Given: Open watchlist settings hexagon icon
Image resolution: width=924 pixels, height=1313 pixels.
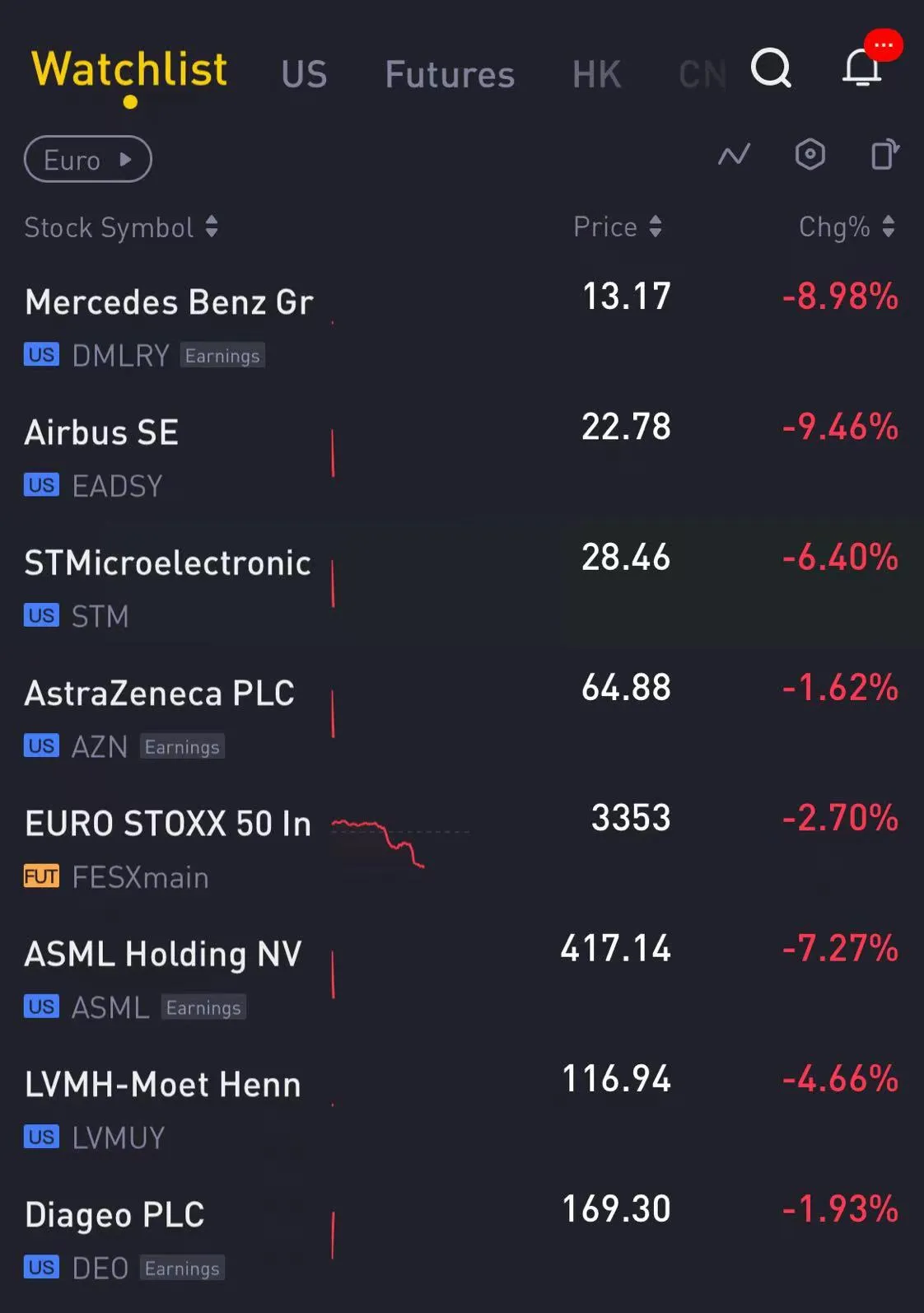Looking at the screenshot, I should coord(810,155).
